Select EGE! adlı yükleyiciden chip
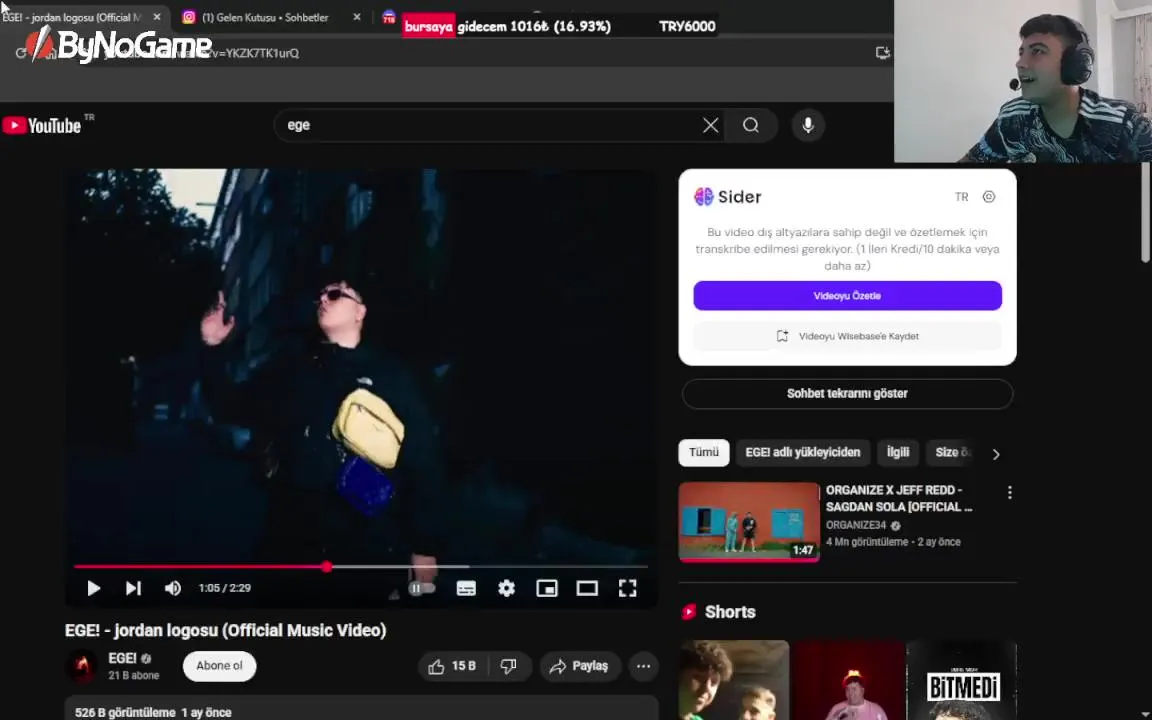This screenshot has height=720, width=1152. [x=802, y=453]
